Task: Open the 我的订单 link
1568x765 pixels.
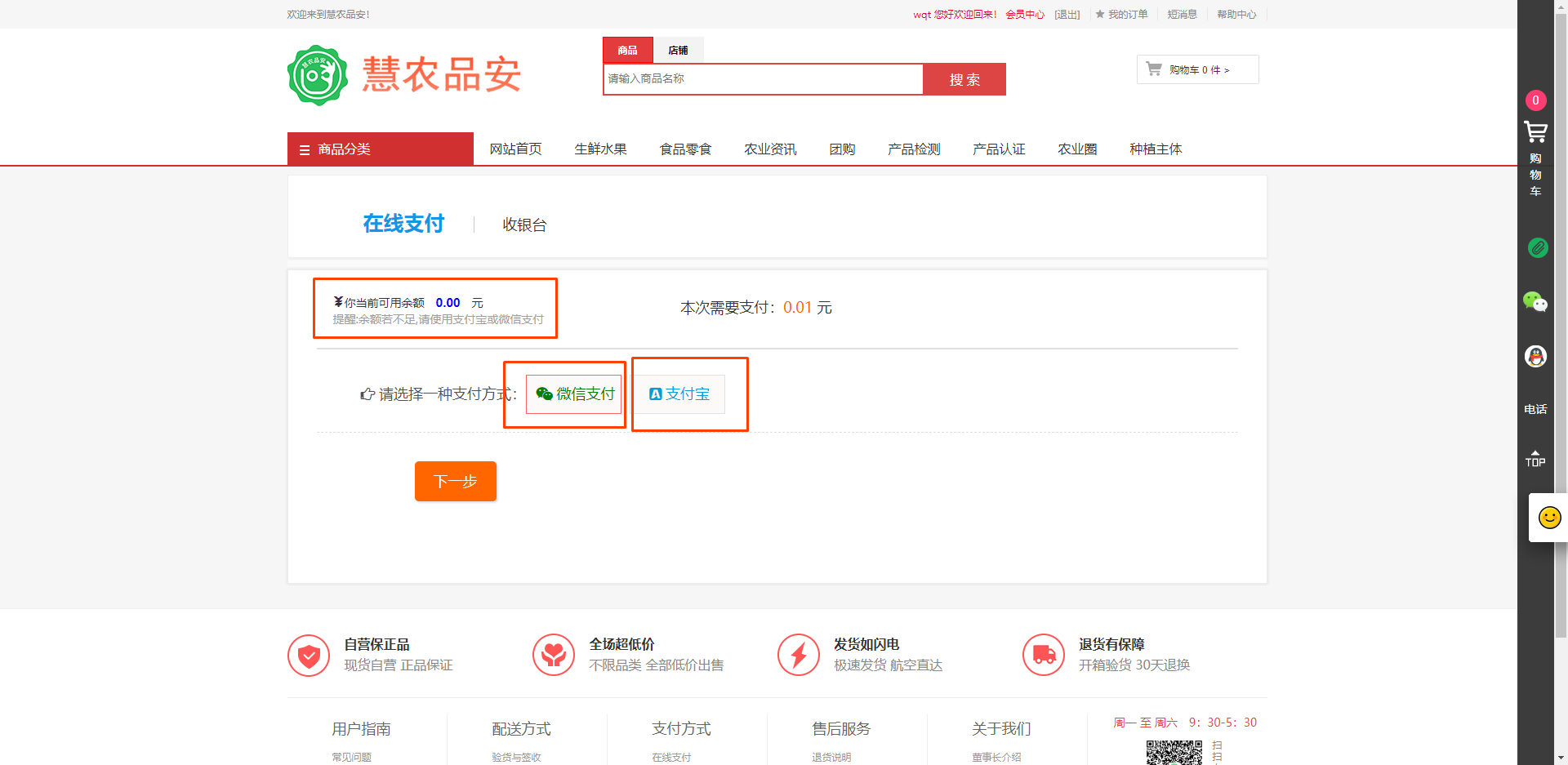Action: (1127, 15)
